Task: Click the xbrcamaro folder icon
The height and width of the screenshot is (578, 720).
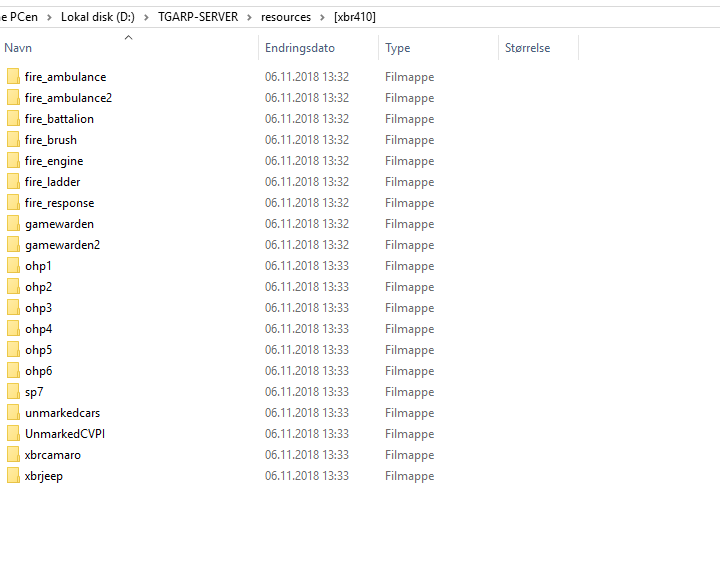Action: (13, 455)
